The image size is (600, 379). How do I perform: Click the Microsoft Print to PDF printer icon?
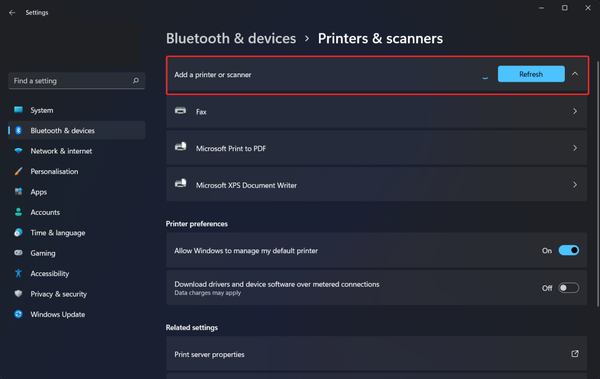(x=181, y=147)
